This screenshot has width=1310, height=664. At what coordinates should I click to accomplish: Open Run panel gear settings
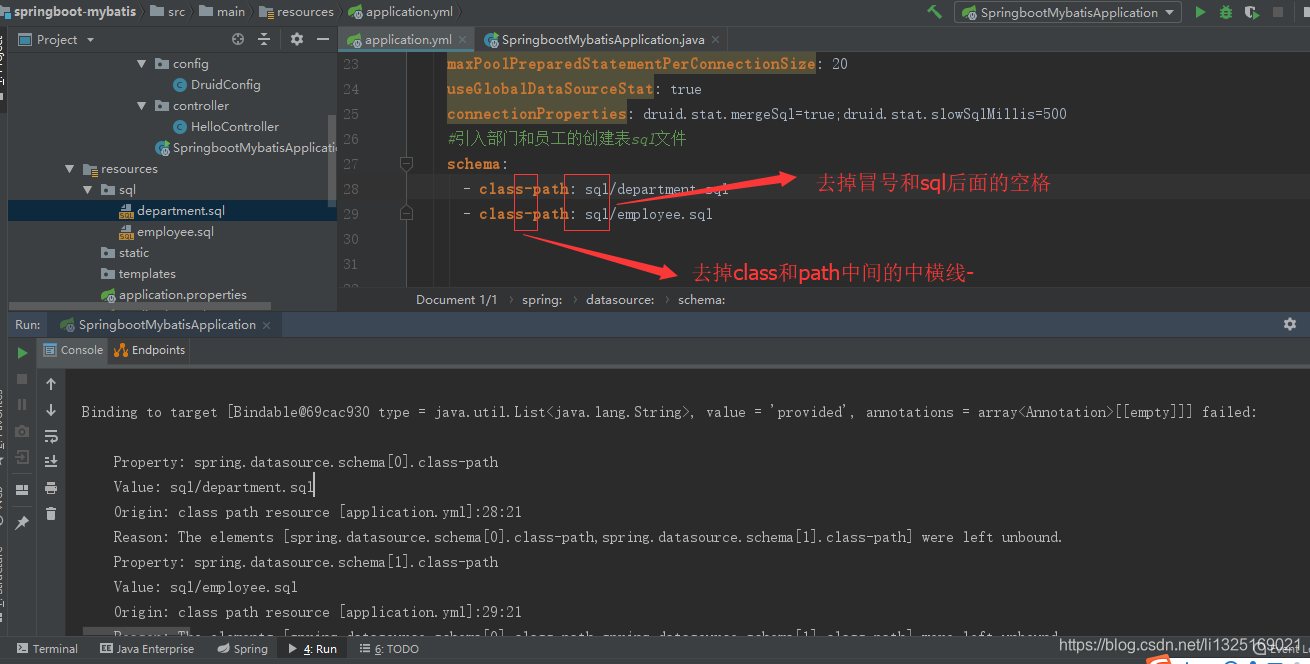point(1290,324)
